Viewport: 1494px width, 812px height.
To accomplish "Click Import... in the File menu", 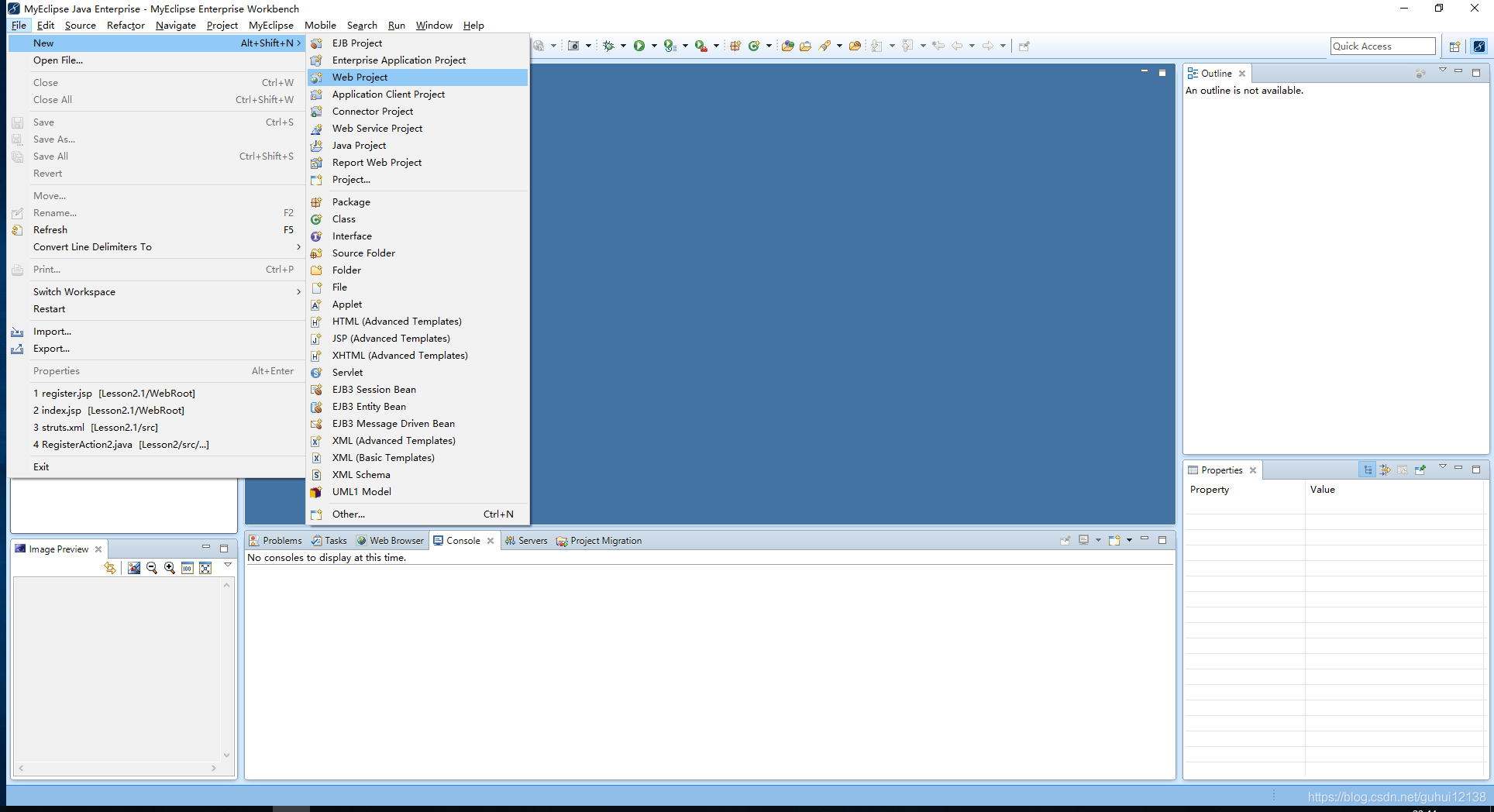I will (x=157, y=331).
